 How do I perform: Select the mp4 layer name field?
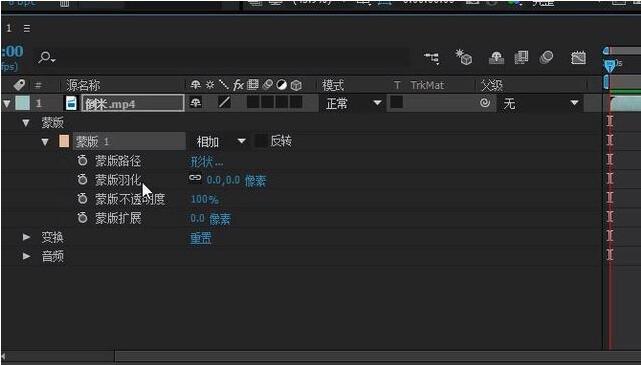pos(133,103)
